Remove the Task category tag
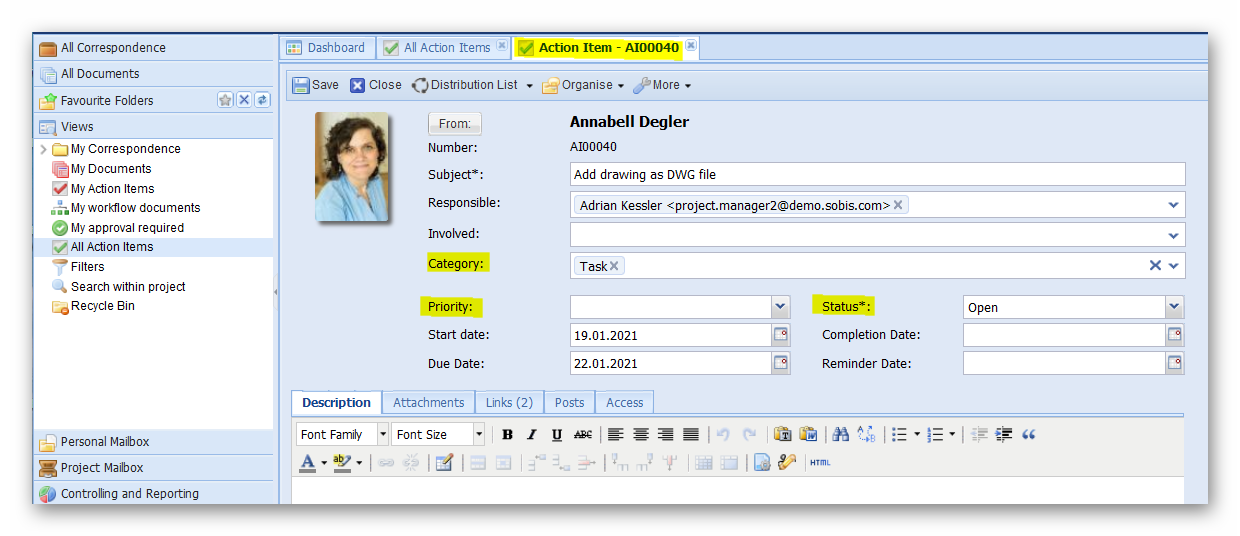Screen dimensions: 1240x536 coord(614,266)
